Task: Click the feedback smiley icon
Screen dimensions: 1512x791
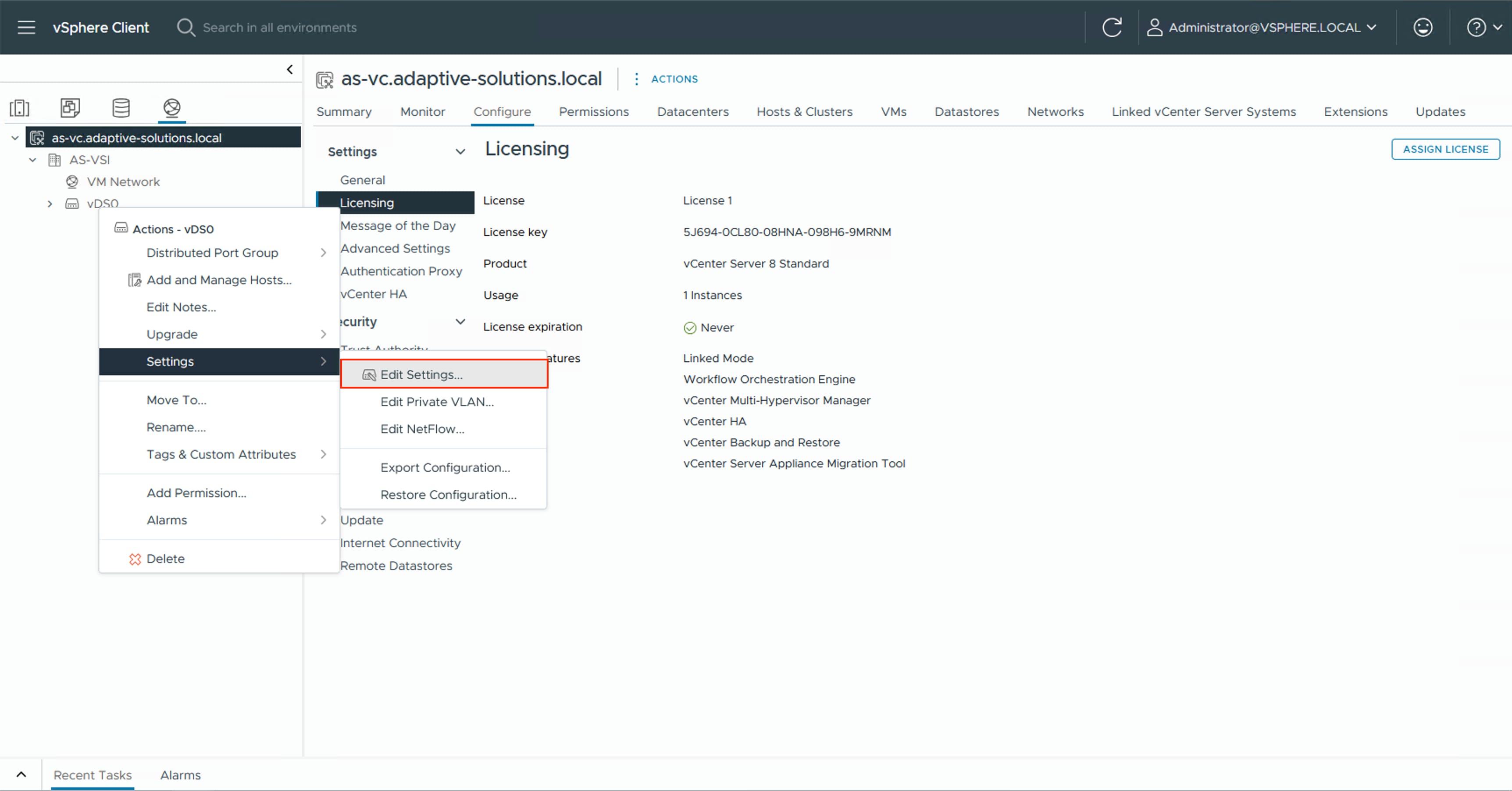Action: pos(1423,27)
